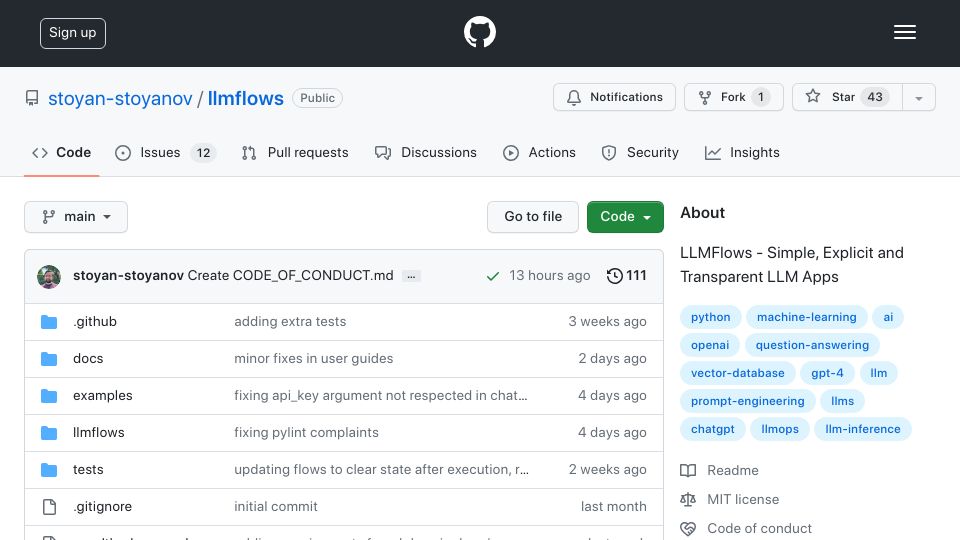
Task: Open the tests folder
Action: 88,470
